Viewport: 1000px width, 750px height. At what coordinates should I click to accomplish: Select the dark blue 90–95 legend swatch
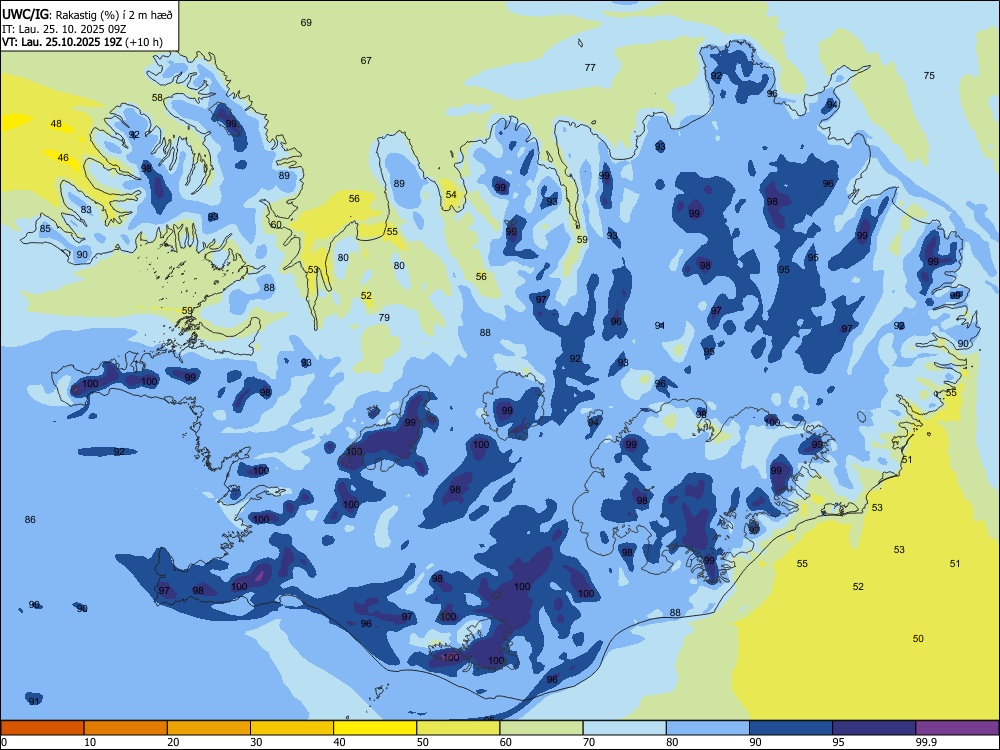pyautogui.click(x=791, y=728)
